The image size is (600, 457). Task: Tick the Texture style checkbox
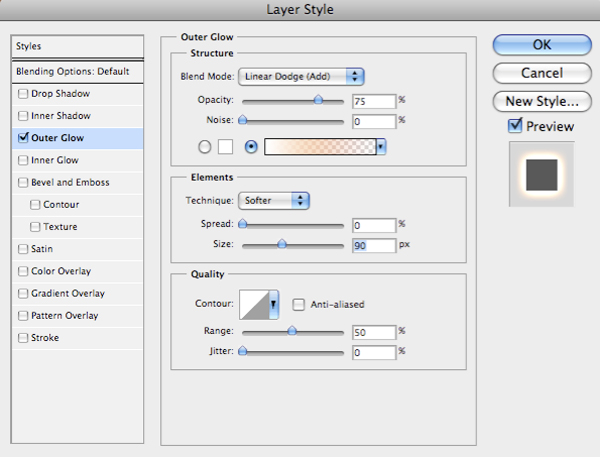35,227
